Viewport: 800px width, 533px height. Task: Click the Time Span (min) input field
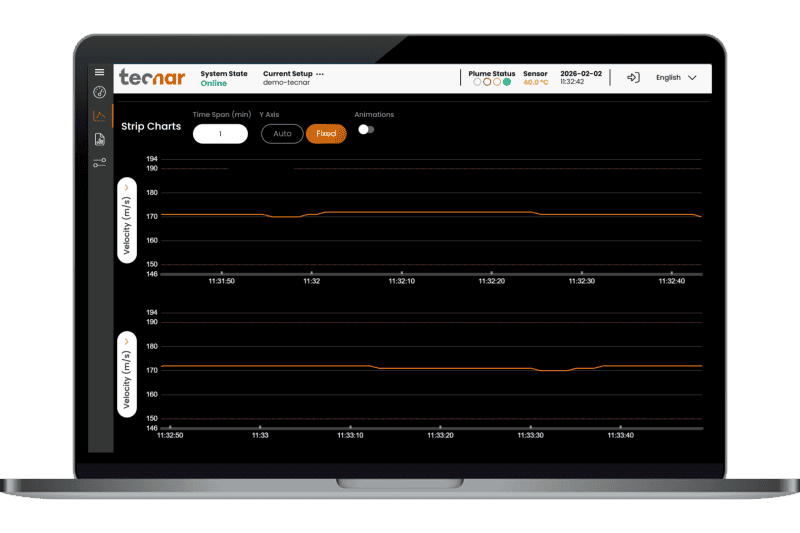[220, 133]
